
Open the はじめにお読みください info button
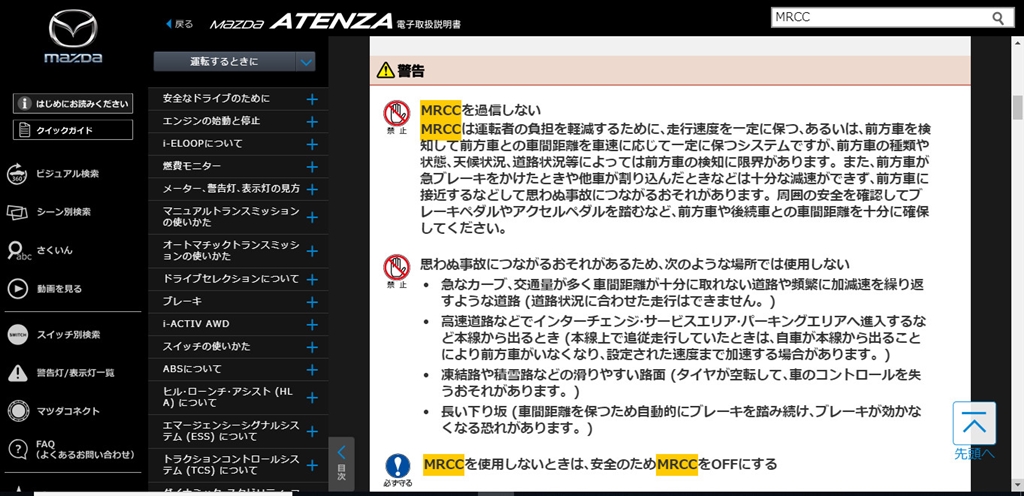[73, 103]
